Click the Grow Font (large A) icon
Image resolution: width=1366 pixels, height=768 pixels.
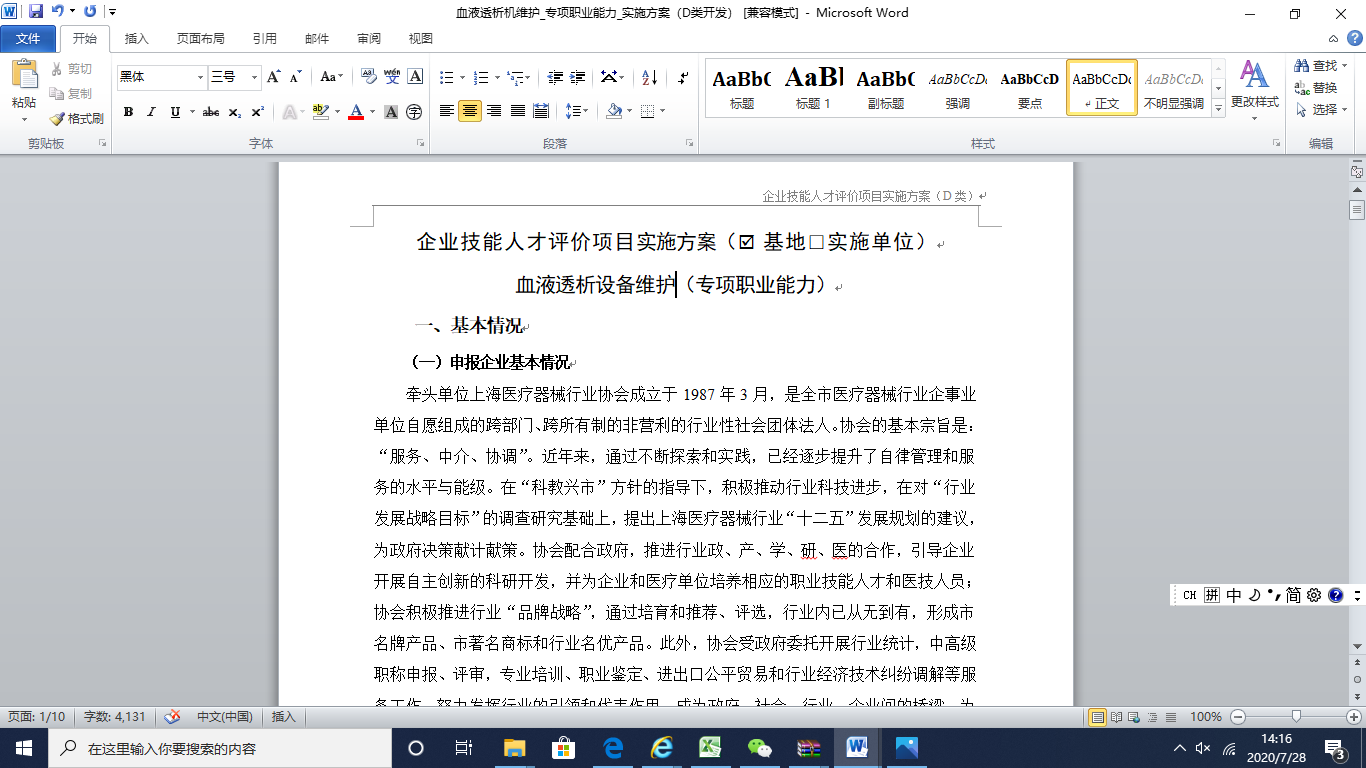pos(273,77)
